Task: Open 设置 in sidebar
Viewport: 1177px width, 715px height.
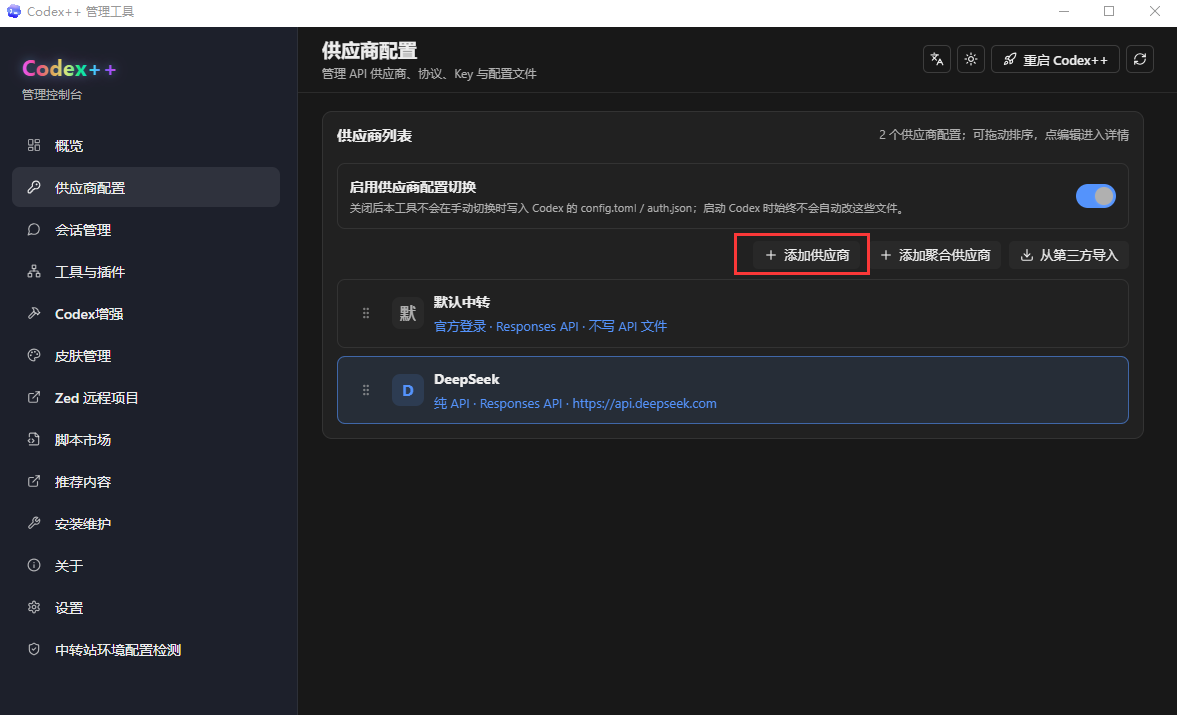Action: 146,608
